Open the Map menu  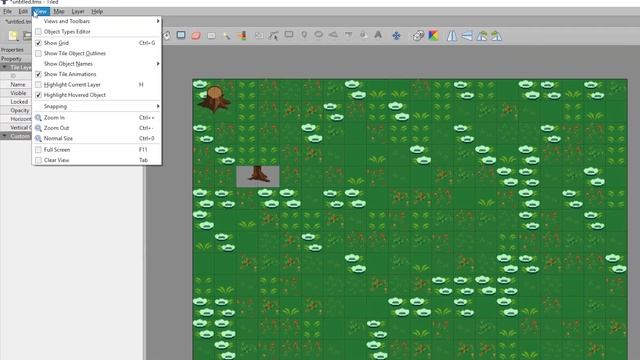coord(59,11)
